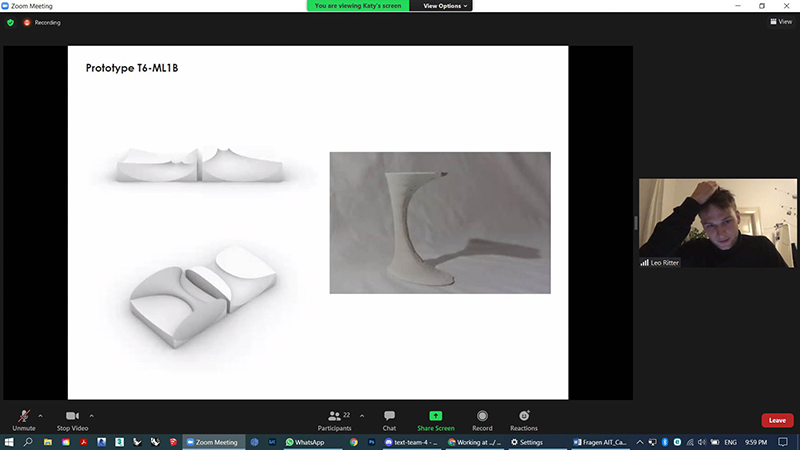800x450 pixels.
Task: Switch to 'Working at' Chrome window
Action: click(x=474, y=442)
